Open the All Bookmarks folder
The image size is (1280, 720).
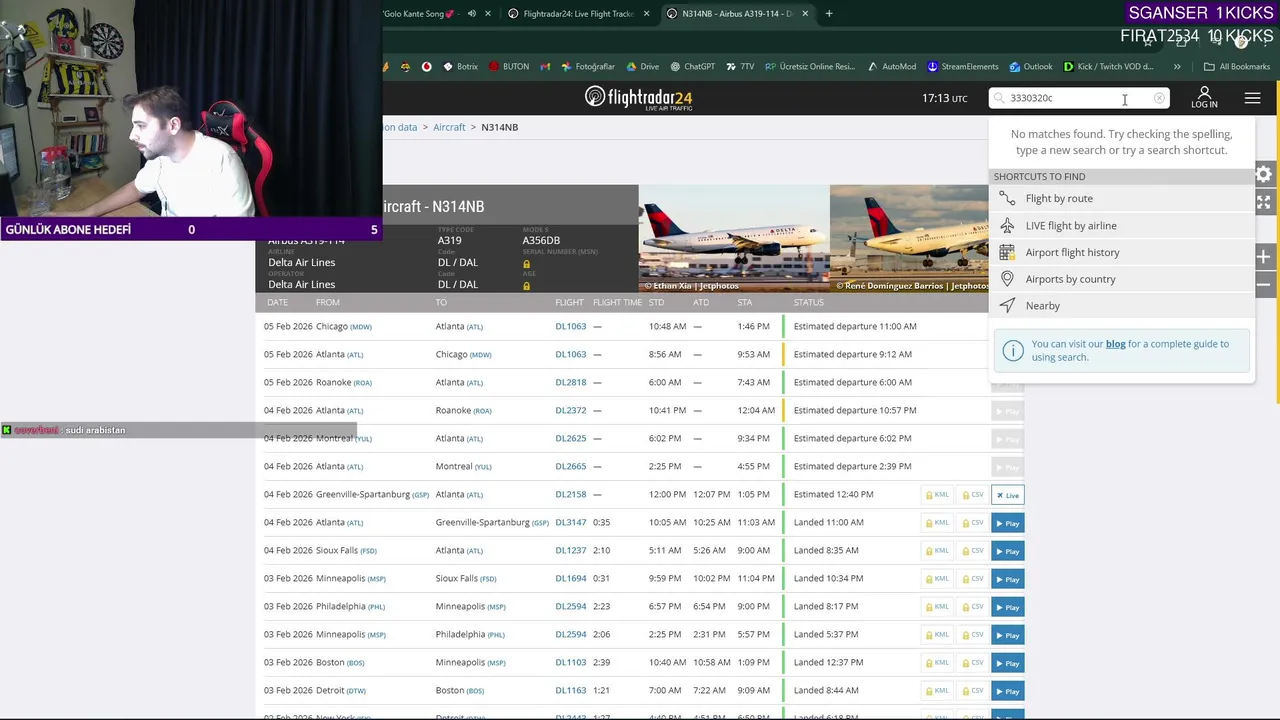[x=1237, y=67]
